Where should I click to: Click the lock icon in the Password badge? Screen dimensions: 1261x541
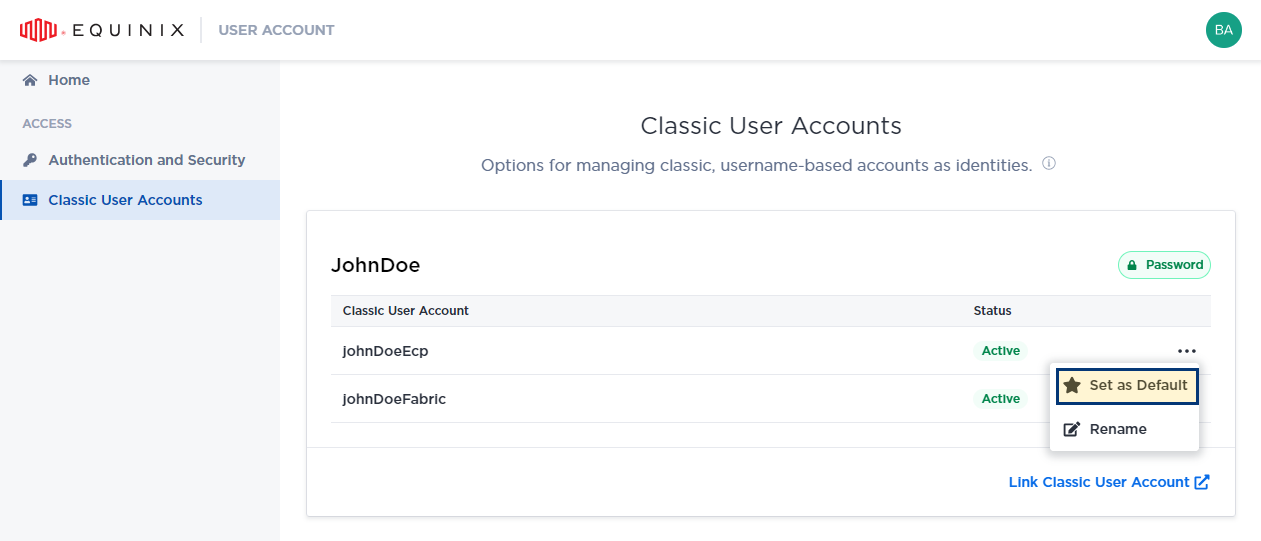pyautogui.click(x=1132, y=265)
